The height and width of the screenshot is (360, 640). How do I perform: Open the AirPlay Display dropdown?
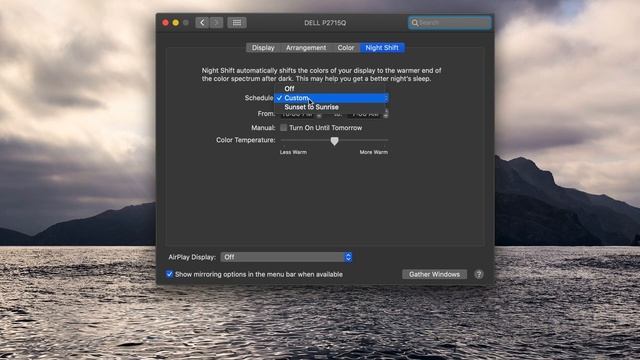[x=286, y=257]
